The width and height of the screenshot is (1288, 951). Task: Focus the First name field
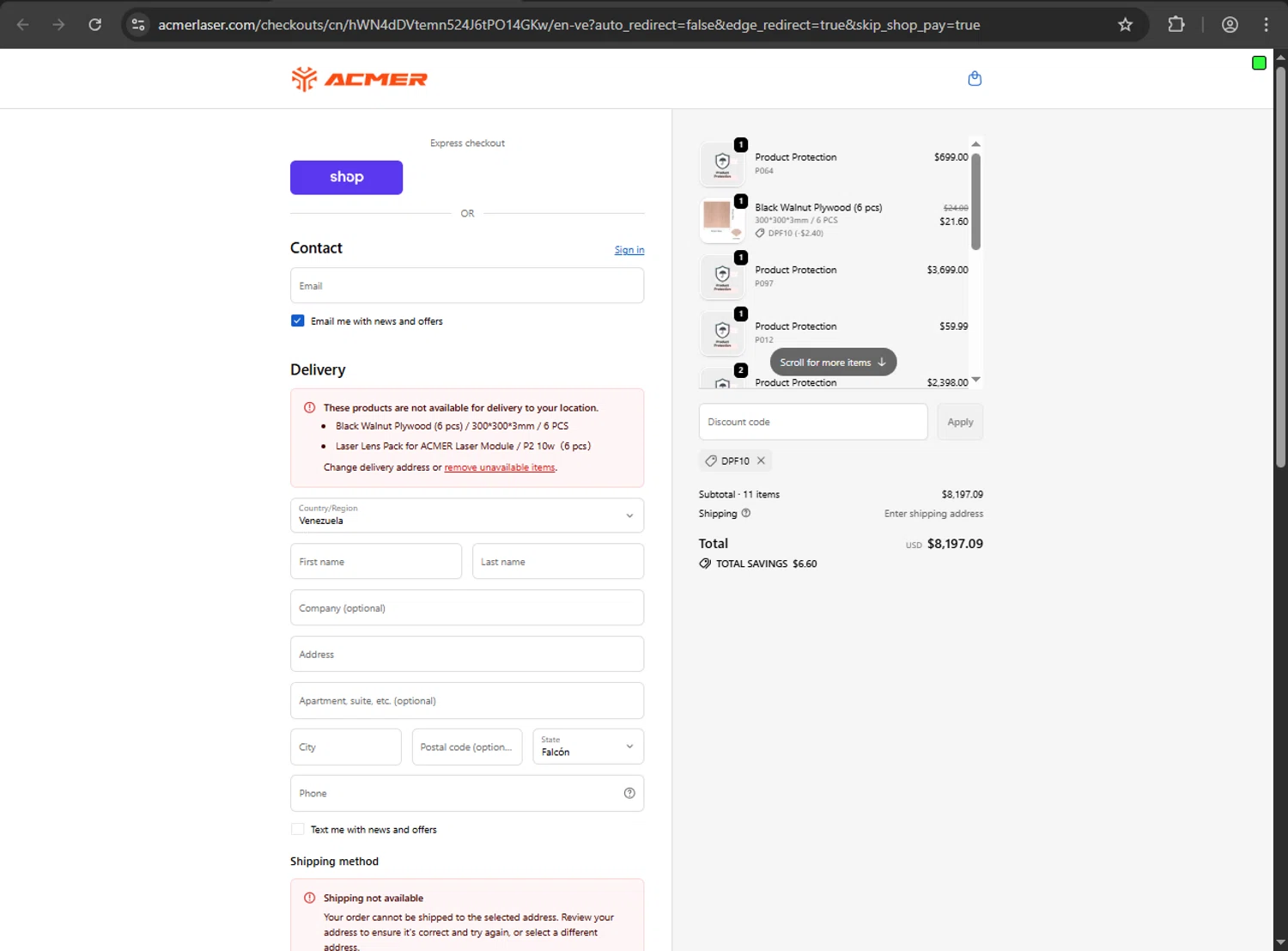376,561
